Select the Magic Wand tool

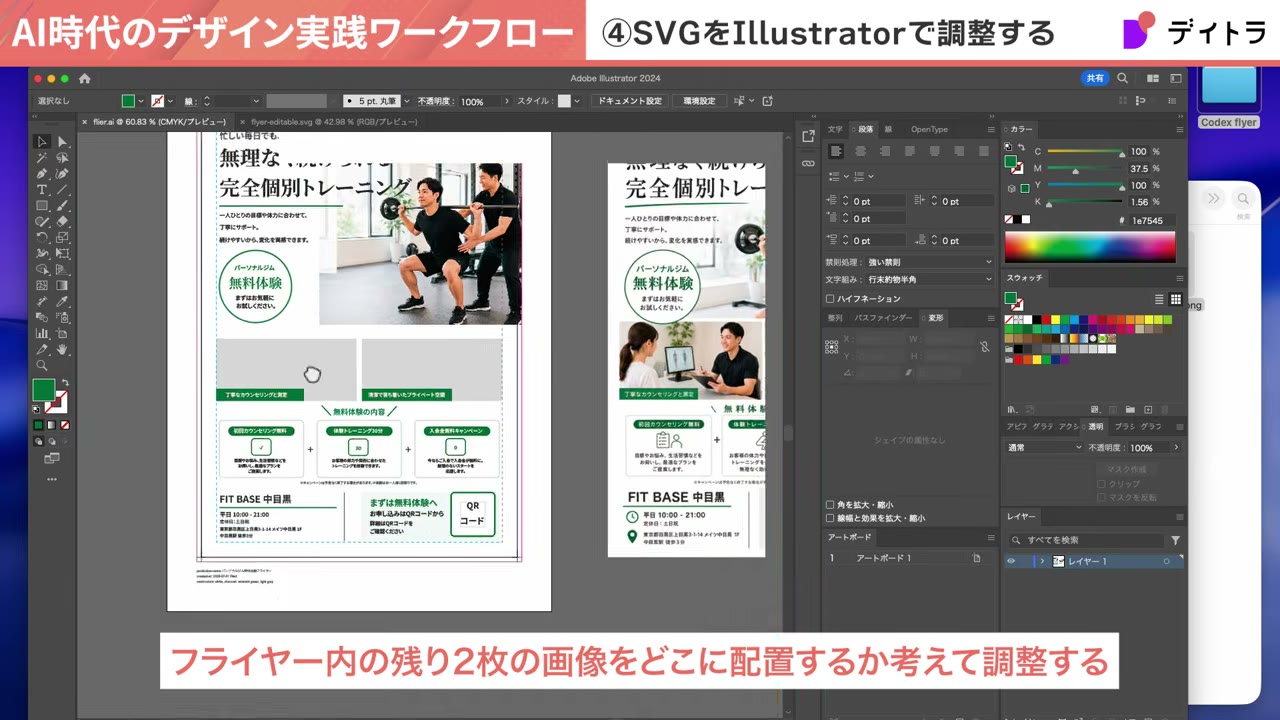[x=42, y=157]
